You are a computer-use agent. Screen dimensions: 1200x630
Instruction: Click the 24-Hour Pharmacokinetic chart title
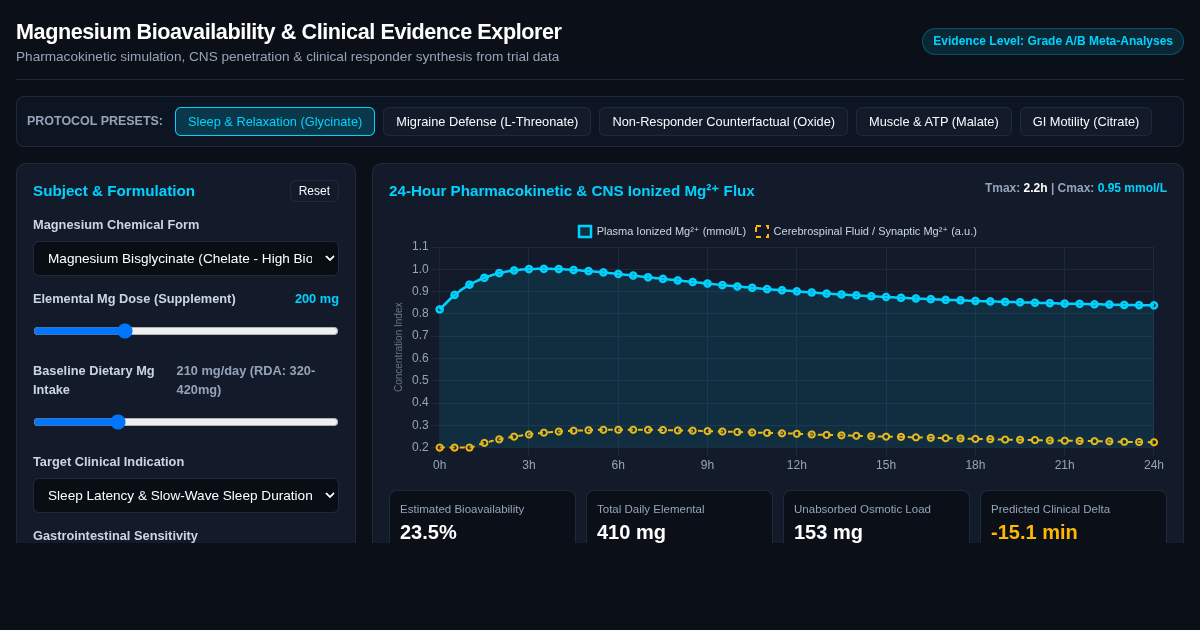(x=572, y=190)
